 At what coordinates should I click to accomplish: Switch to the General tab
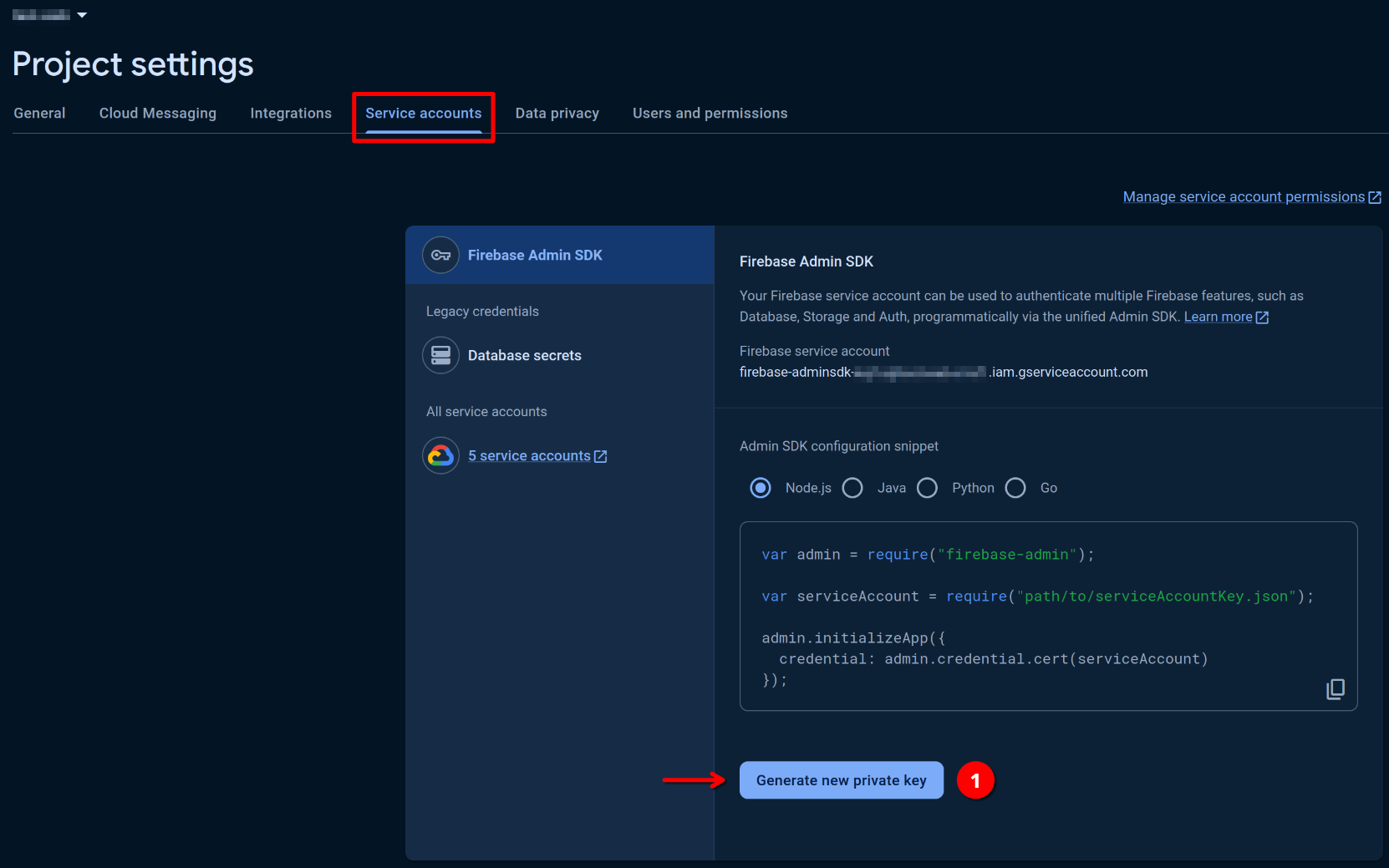pos(39,113)
